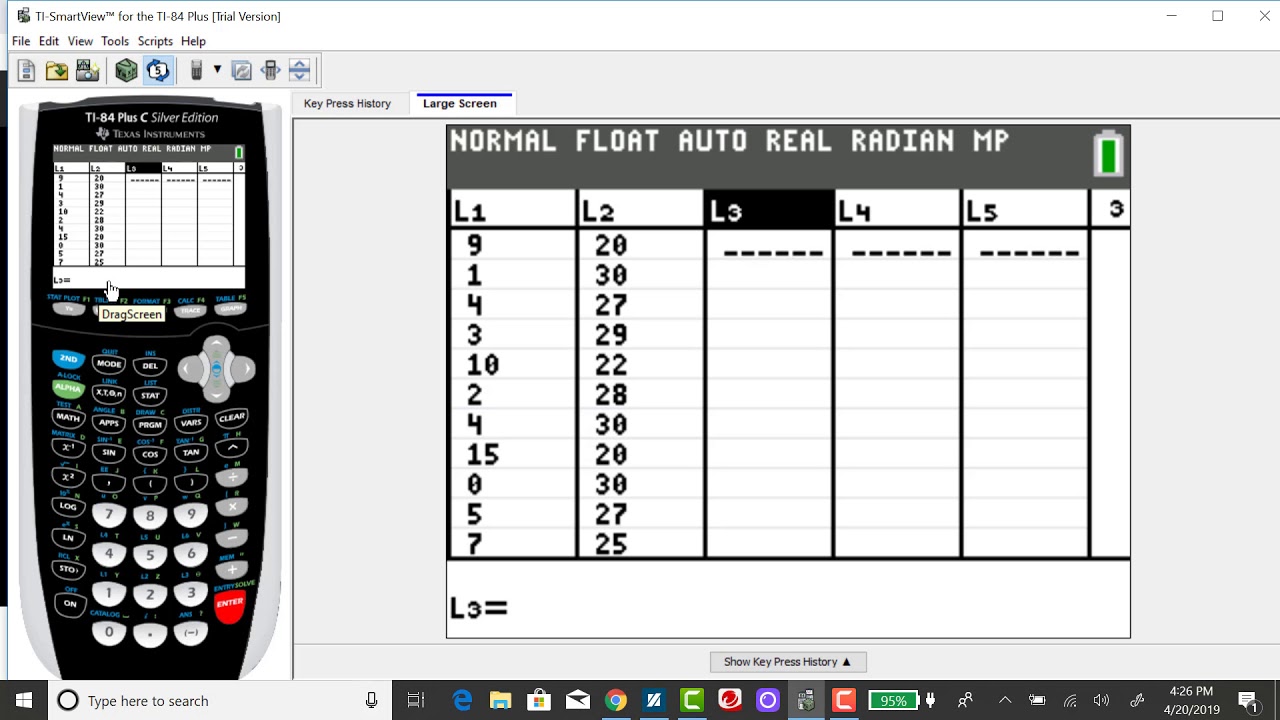
Task: Click the number 7 calculator key
Action: pos(109,515)
